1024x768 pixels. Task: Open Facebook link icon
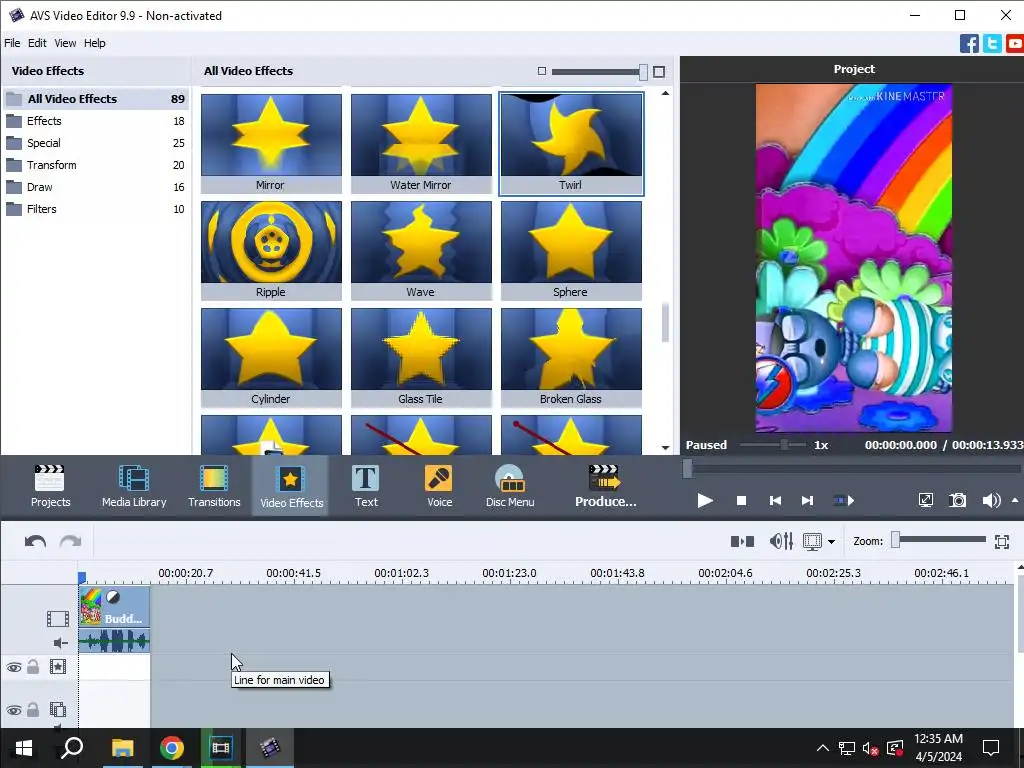969,44
